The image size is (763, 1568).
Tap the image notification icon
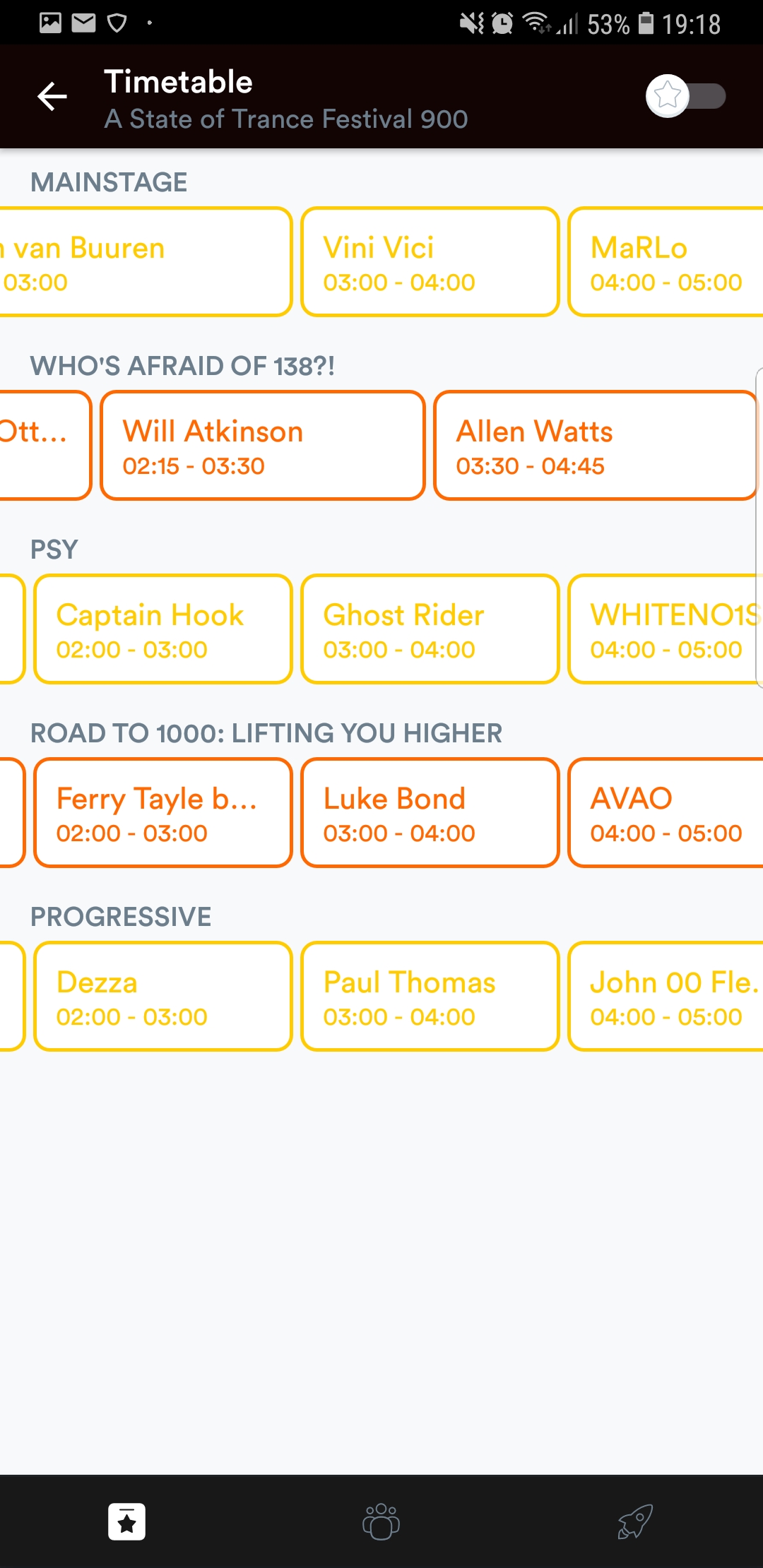pos(50,23)
